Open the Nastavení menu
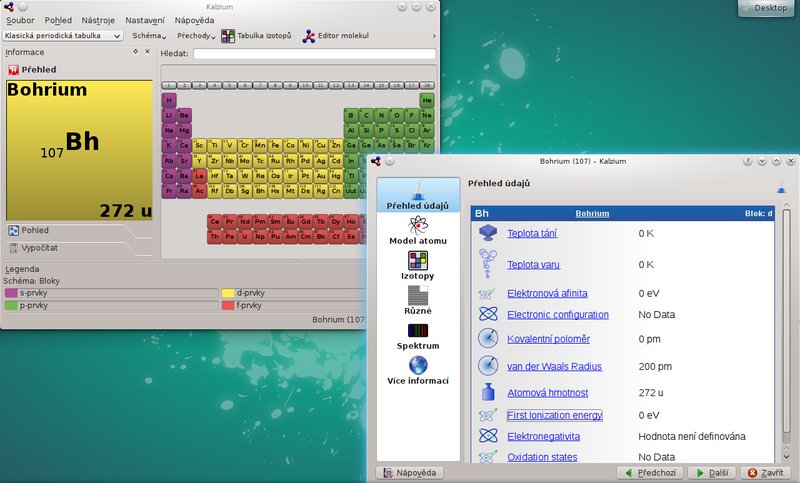 (145, 20)
